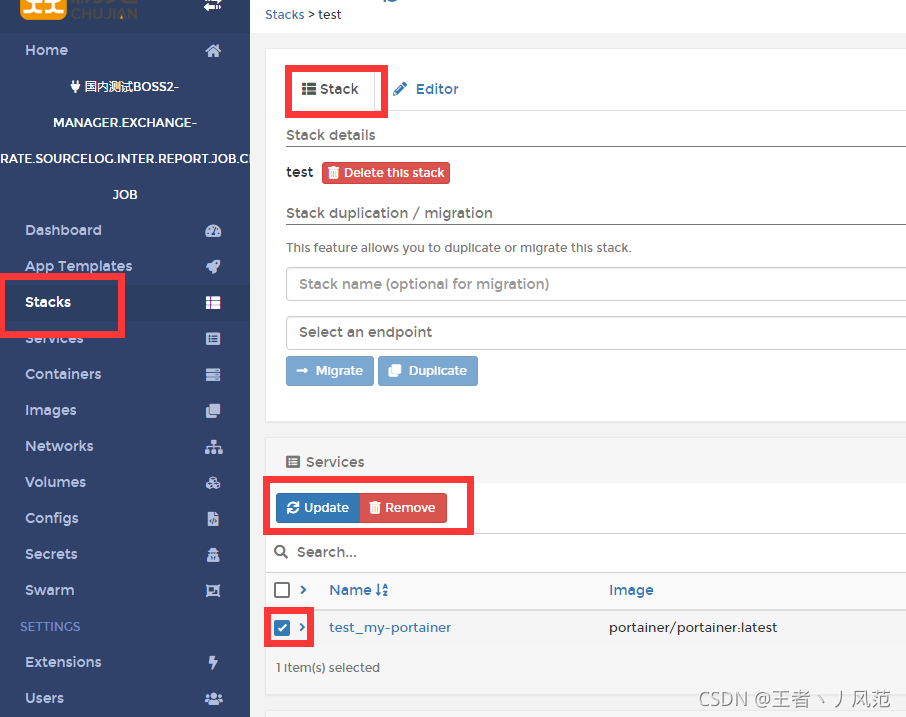Click the Containers server icon
Screen dimensions: 906x717
[213, 374]
